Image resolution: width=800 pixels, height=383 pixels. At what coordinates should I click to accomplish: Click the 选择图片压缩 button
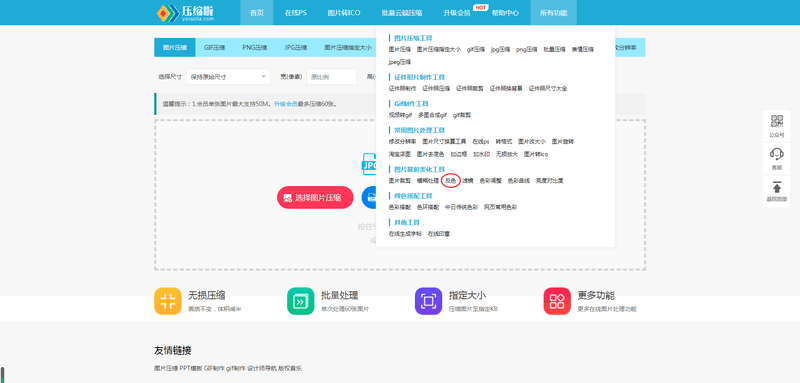[x=315, y=197]
